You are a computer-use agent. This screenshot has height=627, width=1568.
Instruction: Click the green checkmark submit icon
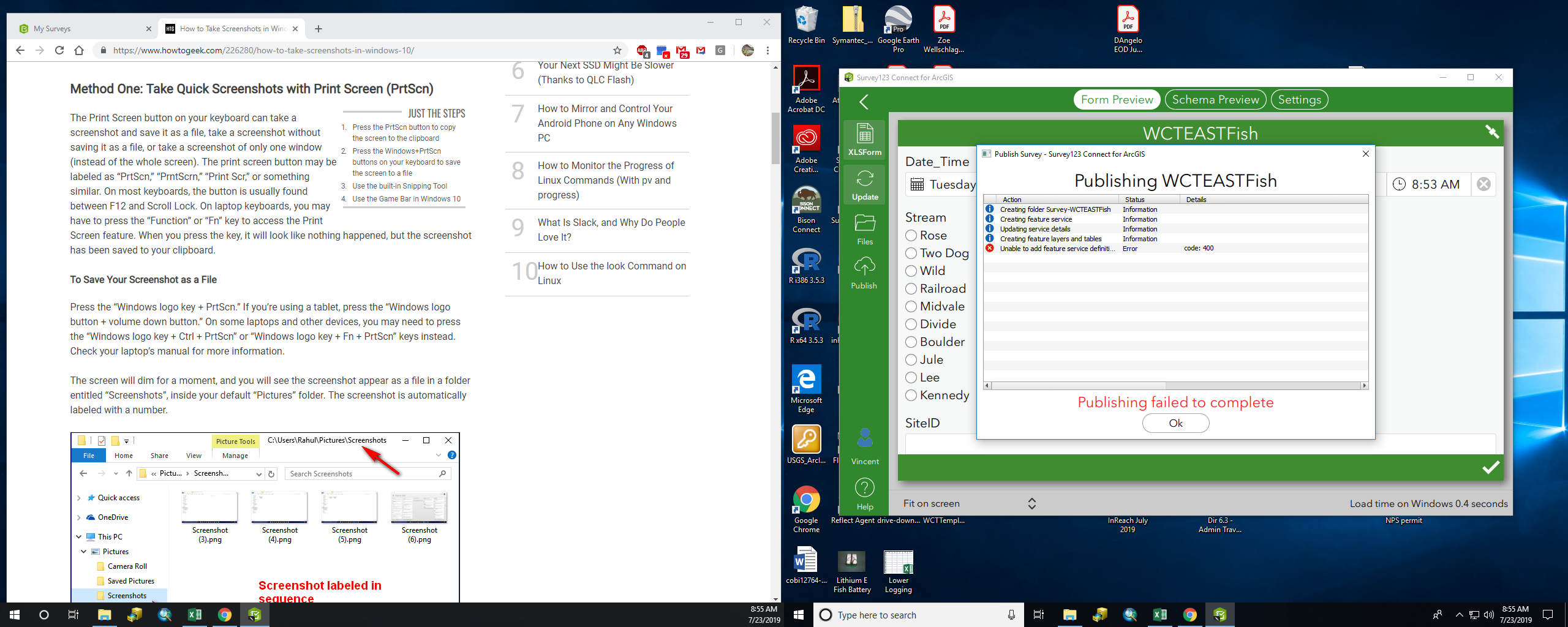(1490, 468)
